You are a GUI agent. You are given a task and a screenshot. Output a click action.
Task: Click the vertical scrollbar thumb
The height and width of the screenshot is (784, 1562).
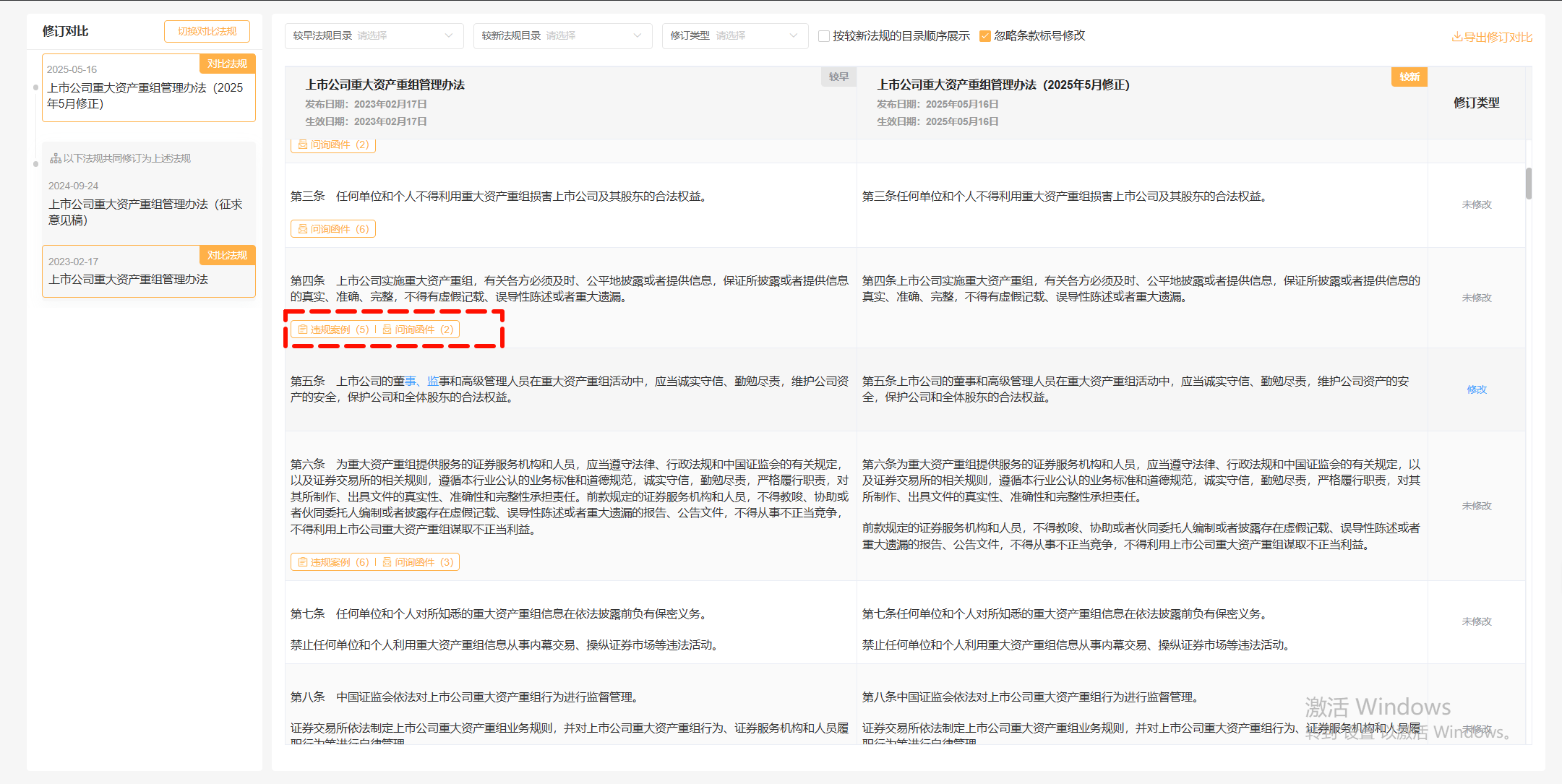[1529, 184]
